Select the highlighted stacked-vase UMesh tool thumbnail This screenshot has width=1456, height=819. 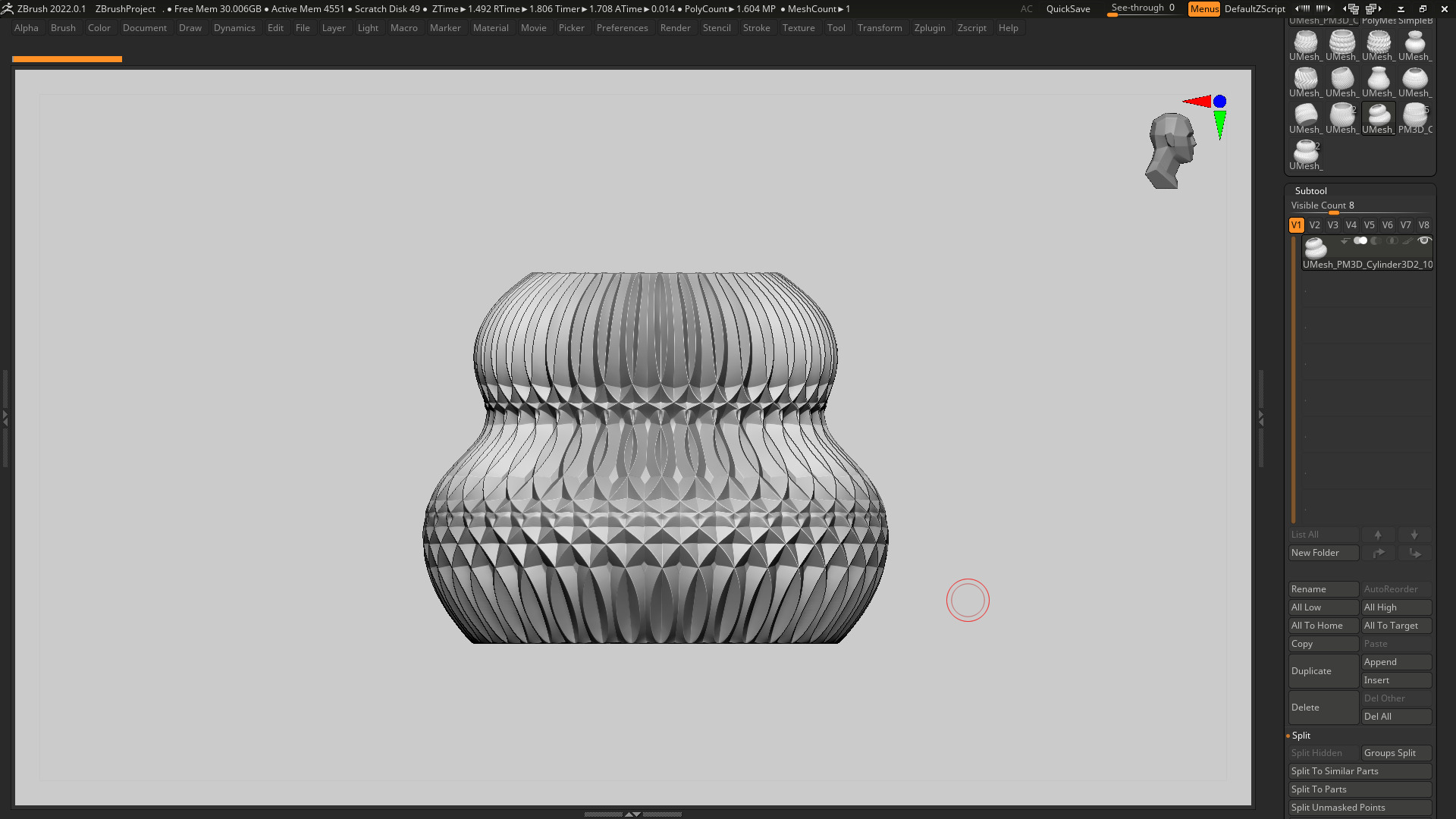point(1379,118)
